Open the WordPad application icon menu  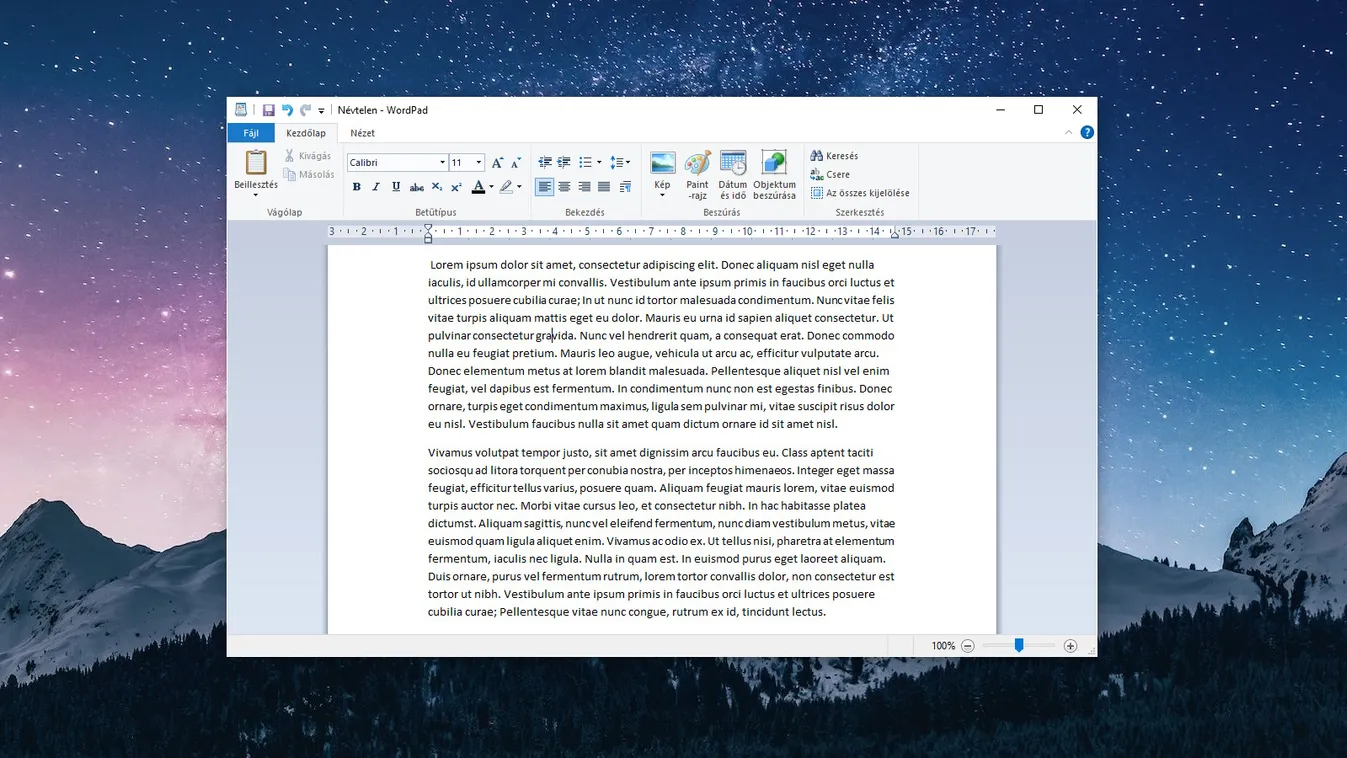click(x=241, y=110)
